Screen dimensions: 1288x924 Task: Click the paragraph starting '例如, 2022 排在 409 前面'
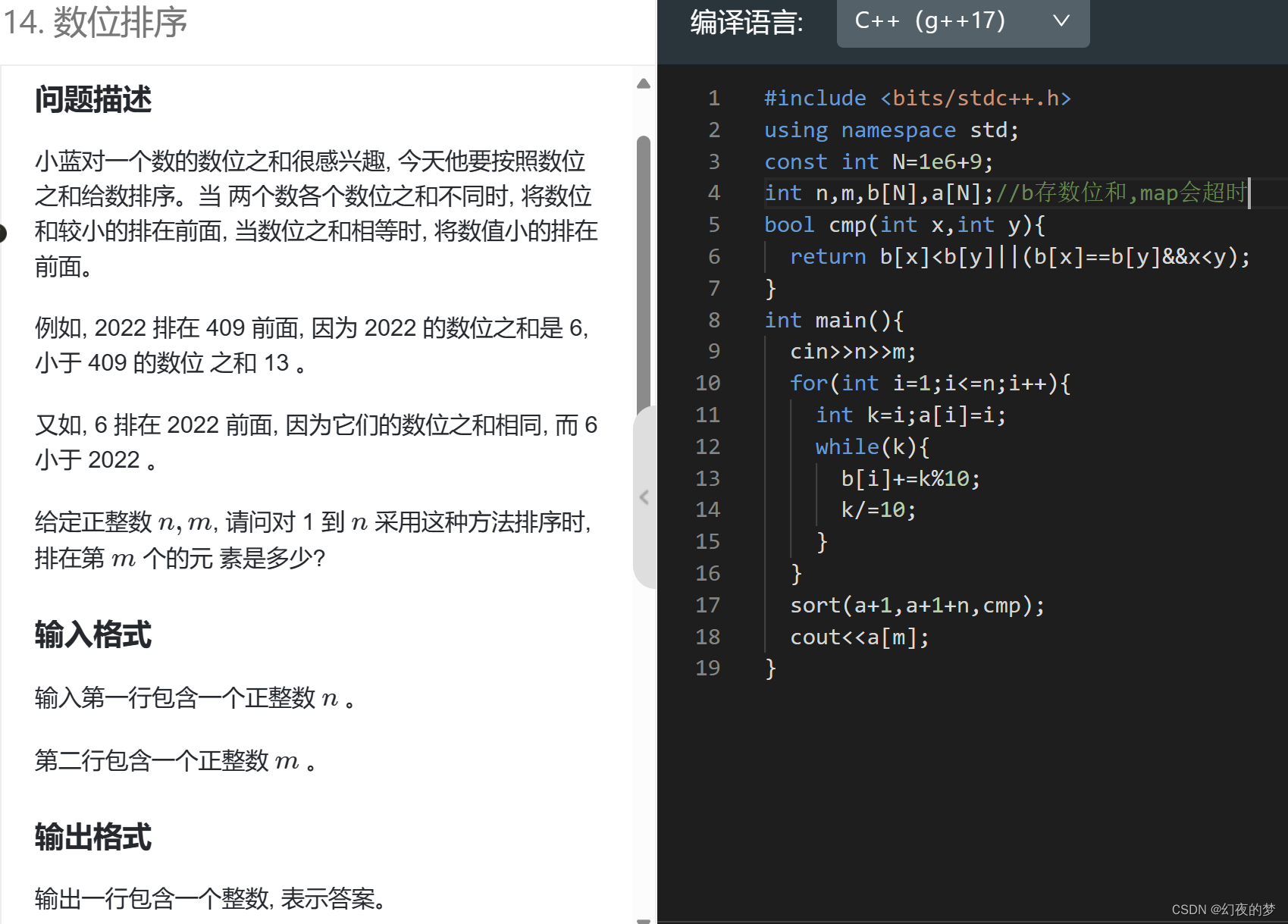pos(312,345)
